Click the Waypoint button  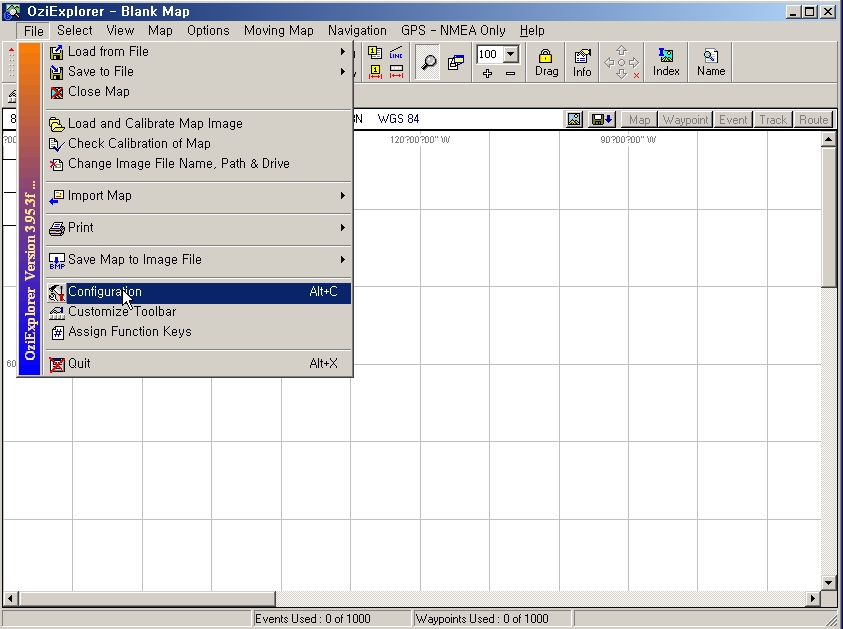point(685,120)
